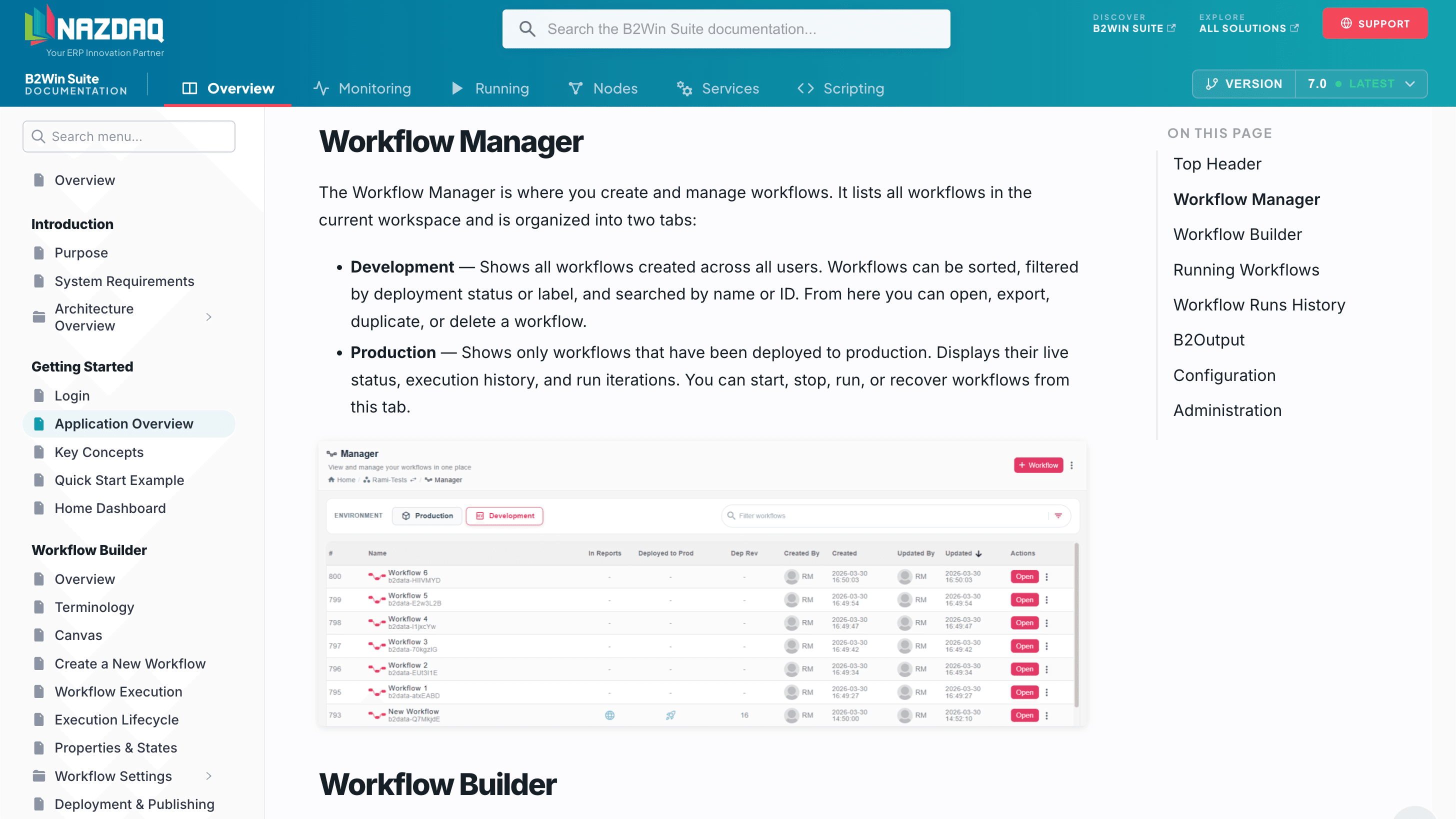Click the NAZDAQ logo
This screenshot has width=1456, height=819.
[x=94, y=31]
